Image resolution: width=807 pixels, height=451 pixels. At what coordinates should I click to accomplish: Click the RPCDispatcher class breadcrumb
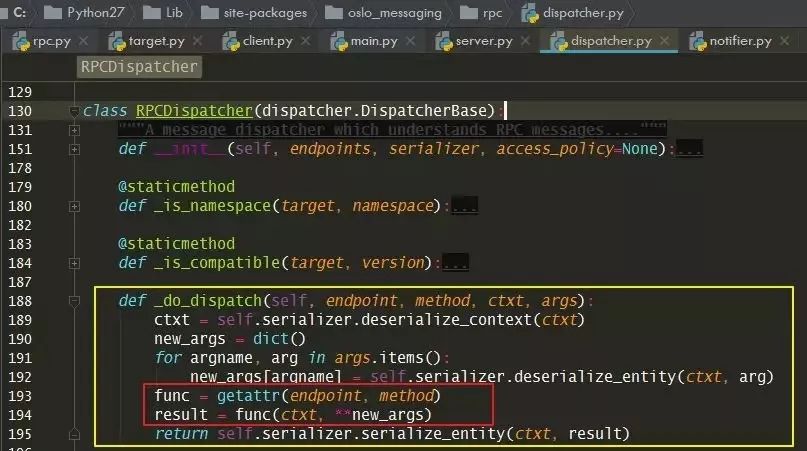[x=139, y=67]
